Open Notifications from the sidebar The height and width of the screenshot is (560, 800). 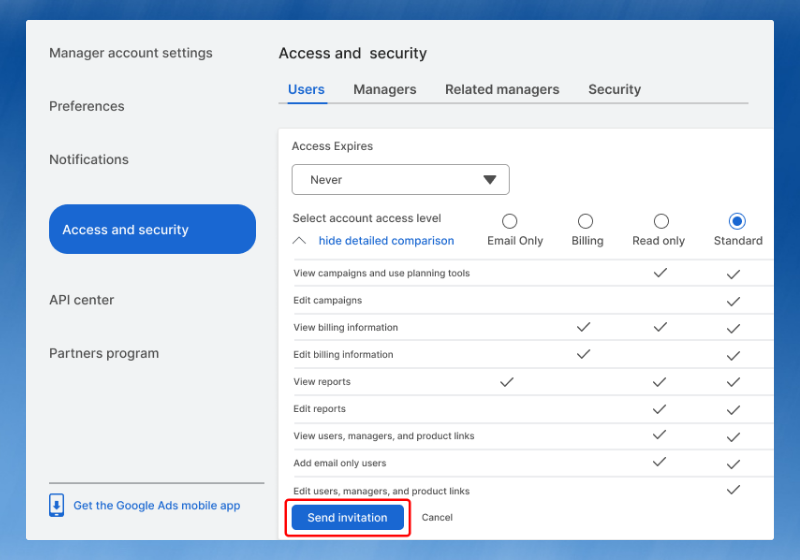click(x=89, y=159)
